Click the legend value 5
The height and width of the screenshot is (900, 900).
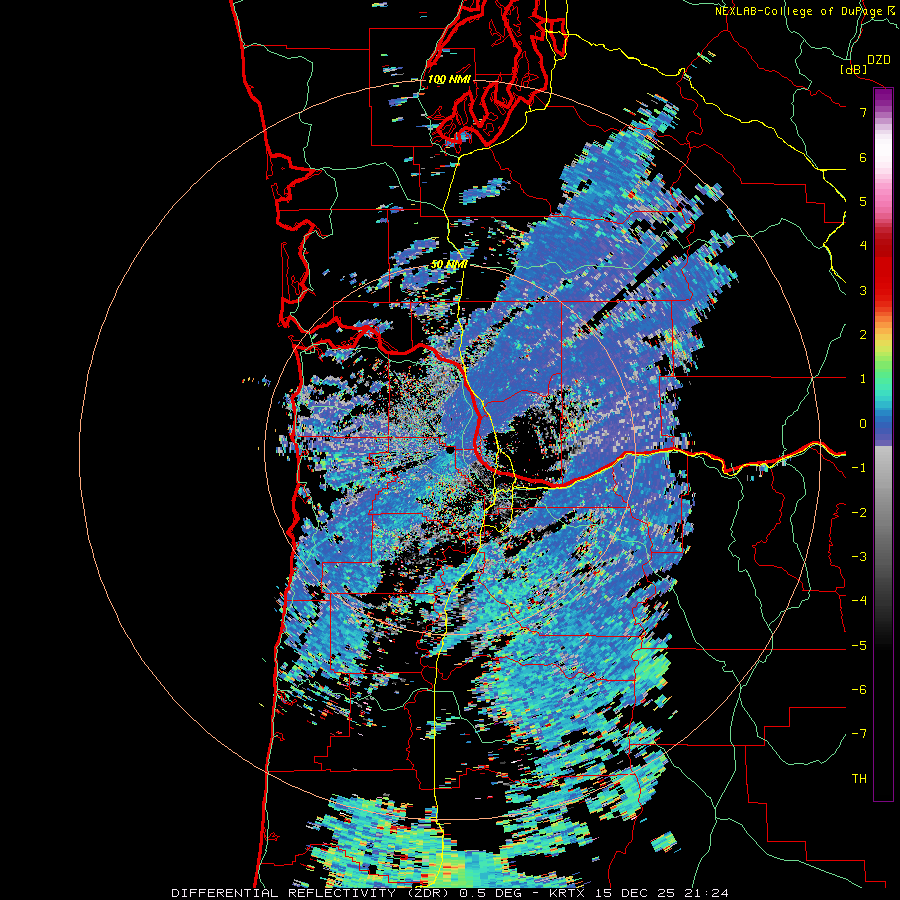863,201
